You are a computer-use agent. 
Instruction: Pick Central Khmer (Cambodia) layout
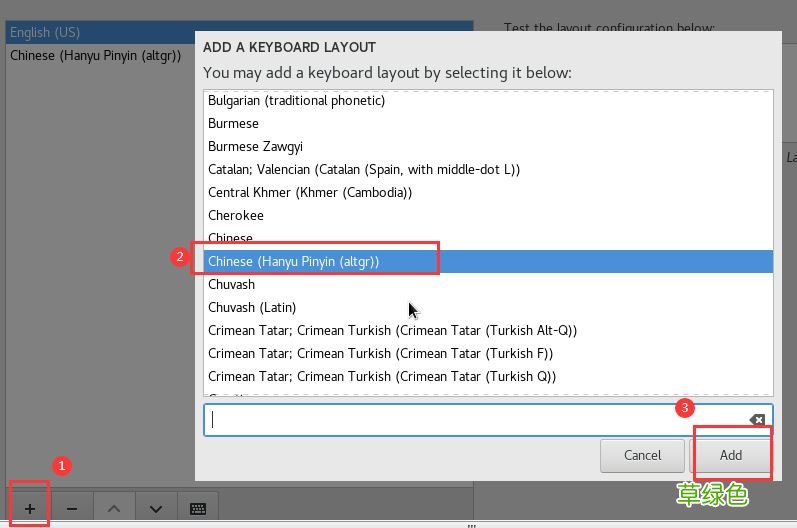(x=309, y=192)
